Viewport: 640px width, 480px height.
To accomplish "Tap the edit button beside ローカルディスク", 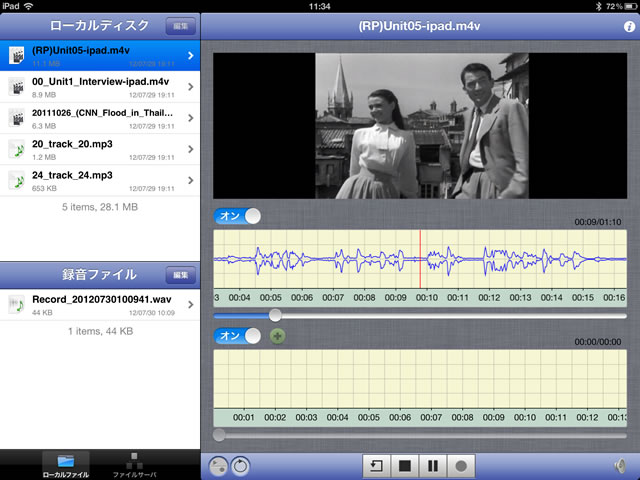I will coord(181,27).
